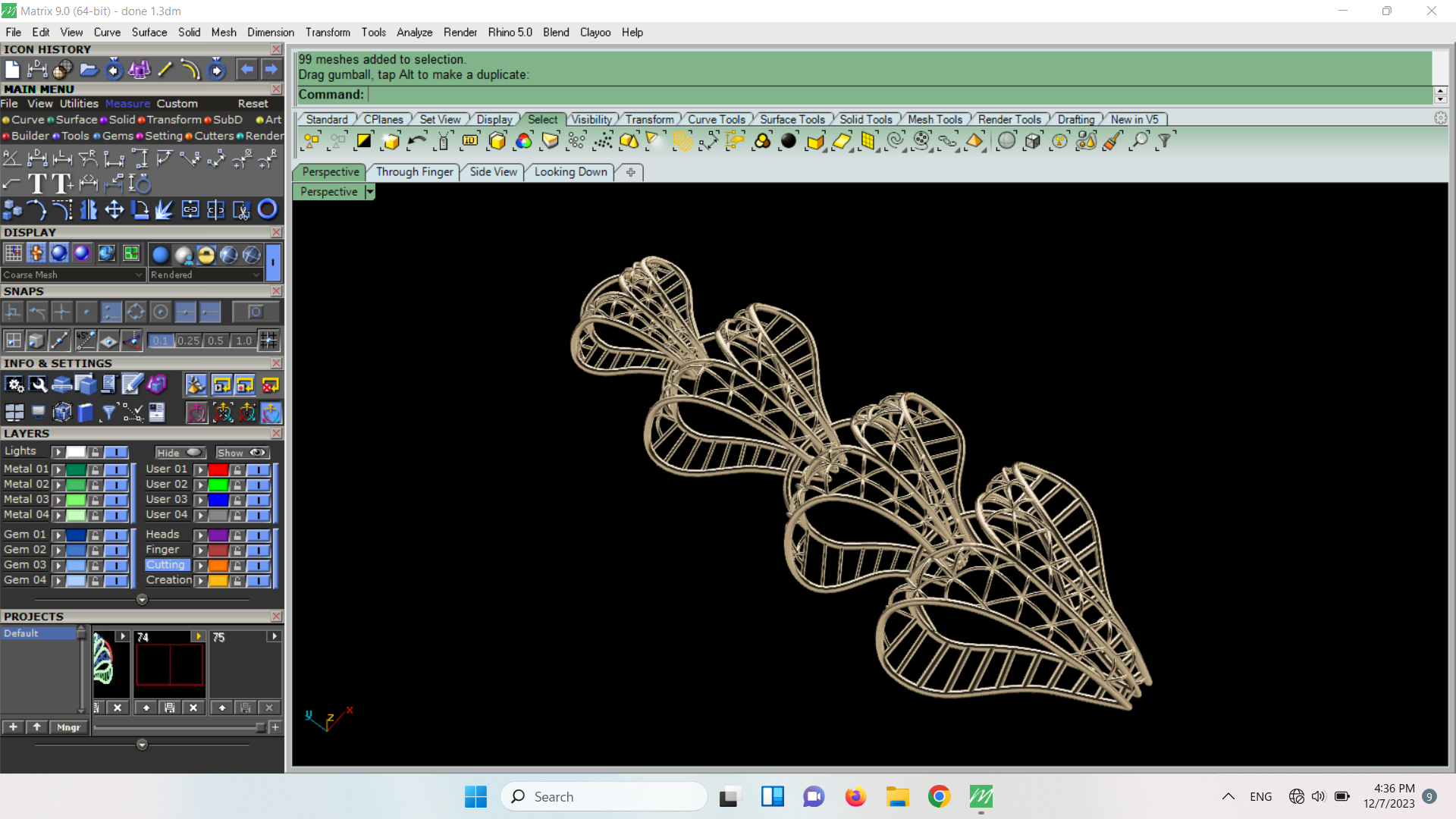Click the magnifier select icon in Select toolbar
This screenshot has height=819, width=1456.
[x=1139, y=141]
